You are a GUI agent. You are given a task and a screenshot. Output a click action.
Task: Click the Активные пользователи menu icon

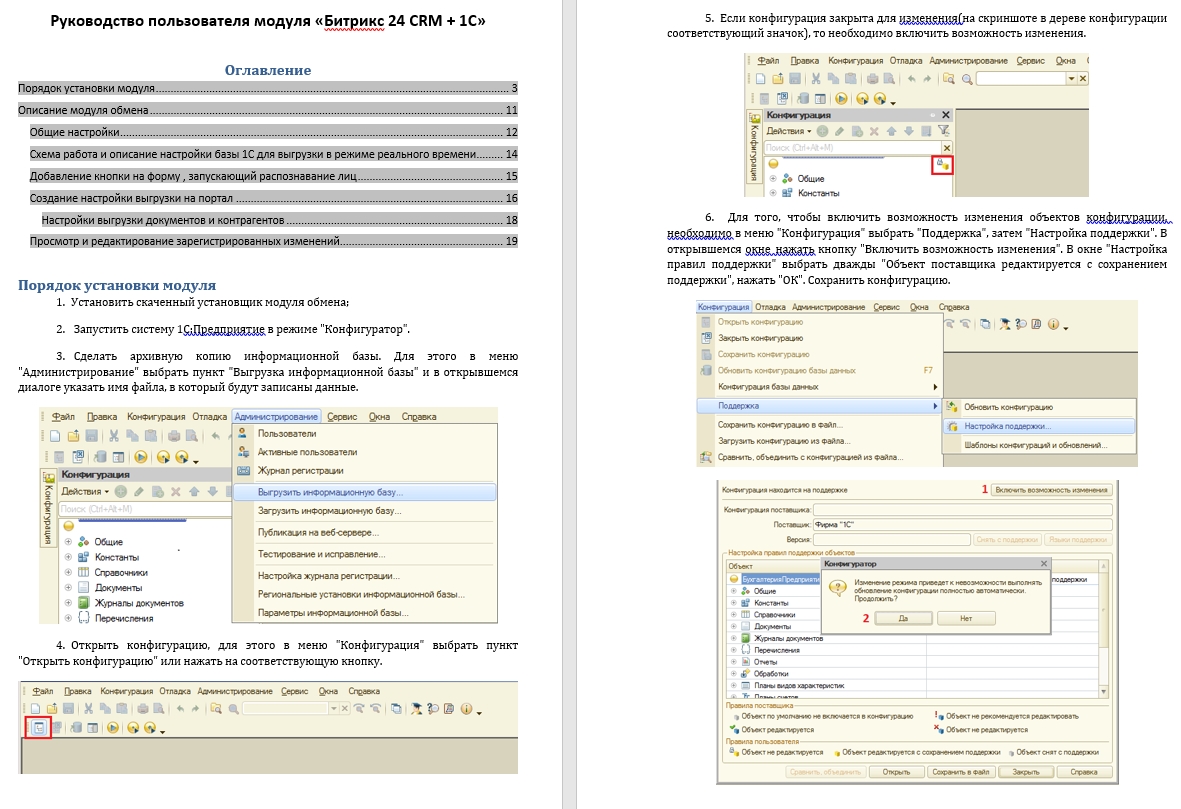(243, 452)
